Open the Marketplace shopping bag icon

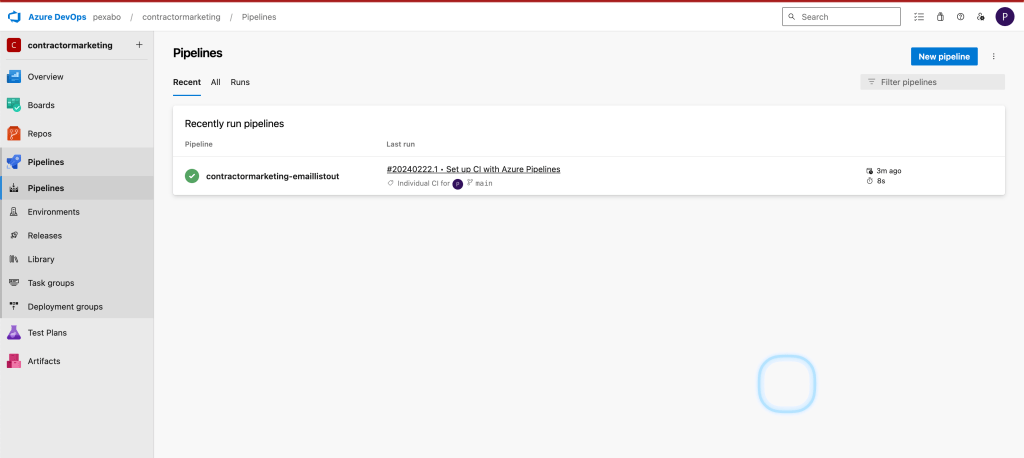point(940,17)
